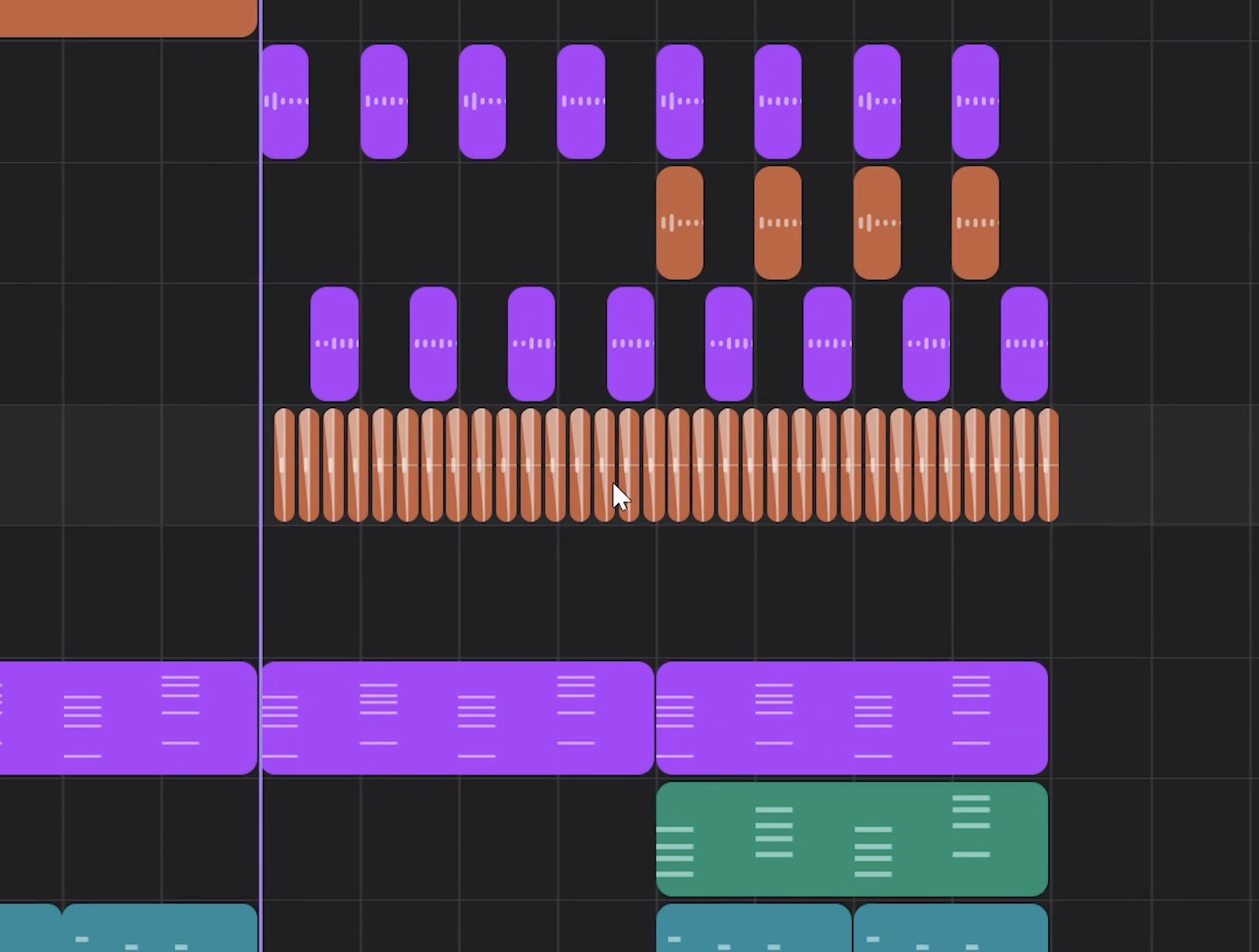The width and height of the screenshot is (1259, 952).
Task: Select the green MIDI clip
Action: (x=852, y=839)
